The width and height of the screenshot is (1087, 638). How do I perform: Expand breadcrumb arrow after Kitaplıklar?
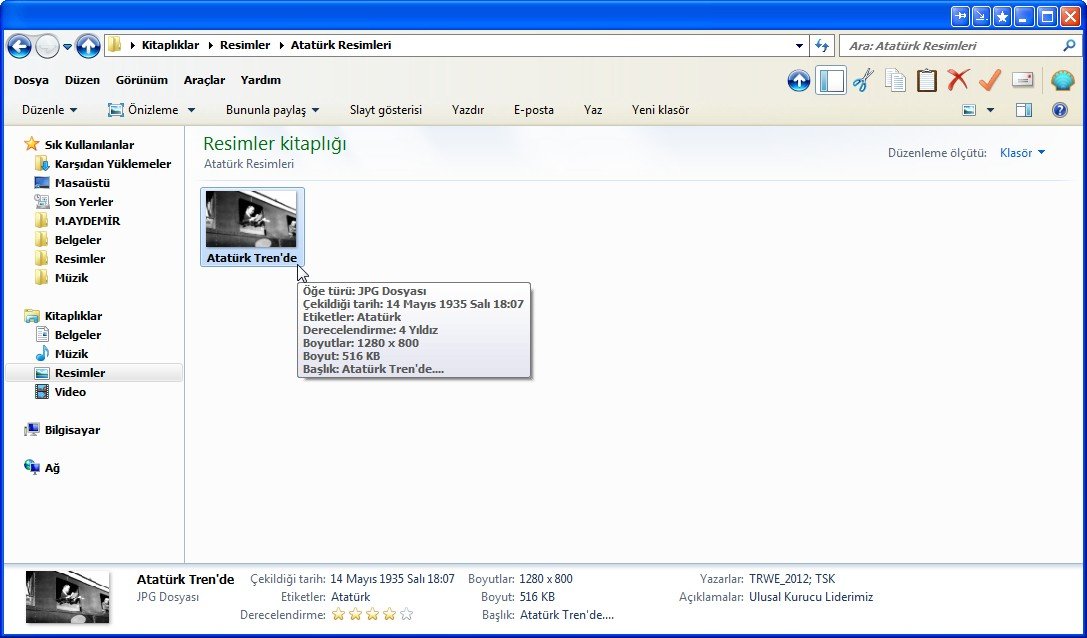[x=211, y=46]
